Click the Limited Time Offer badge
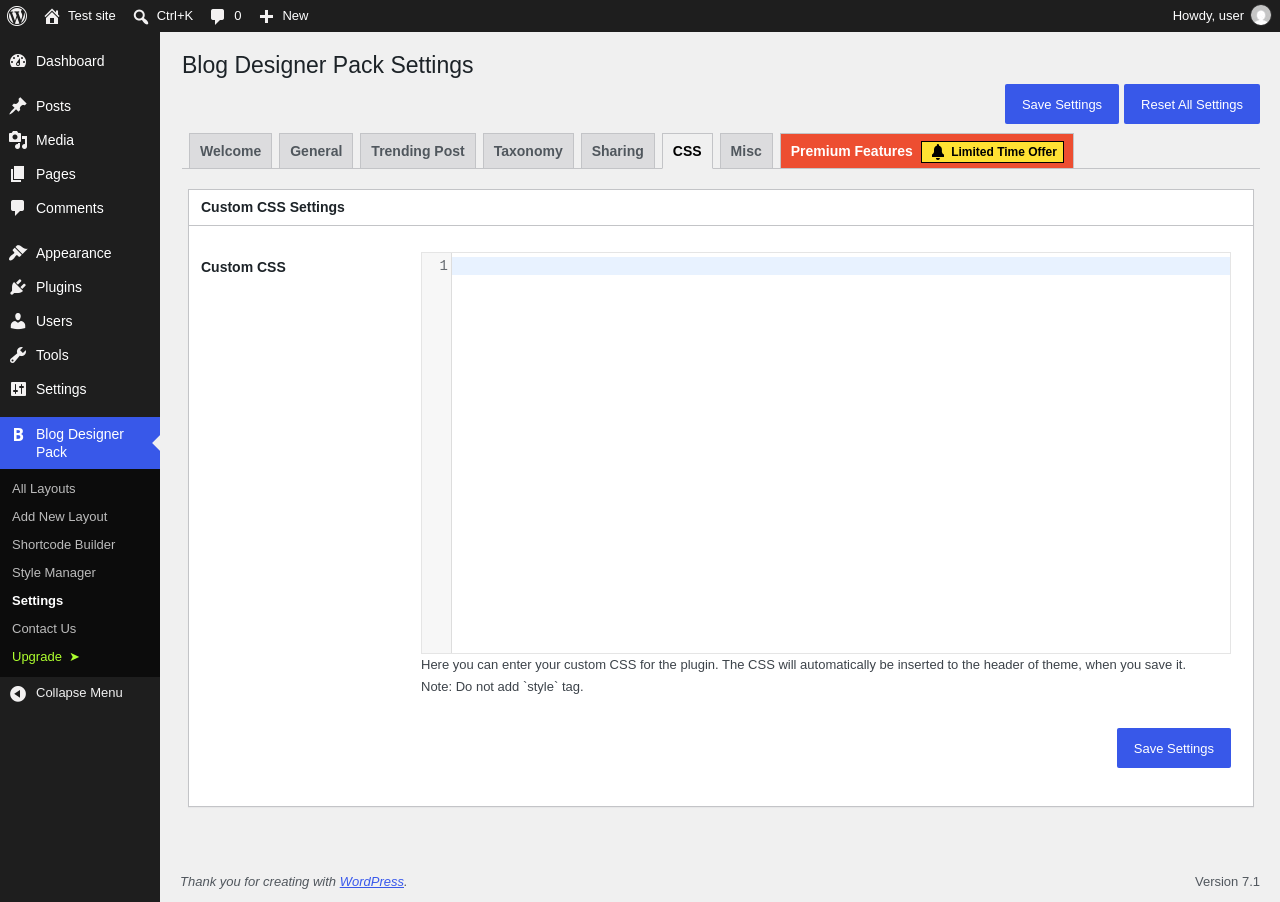Viewport: 1280px width, 902px height. point(993,152)
